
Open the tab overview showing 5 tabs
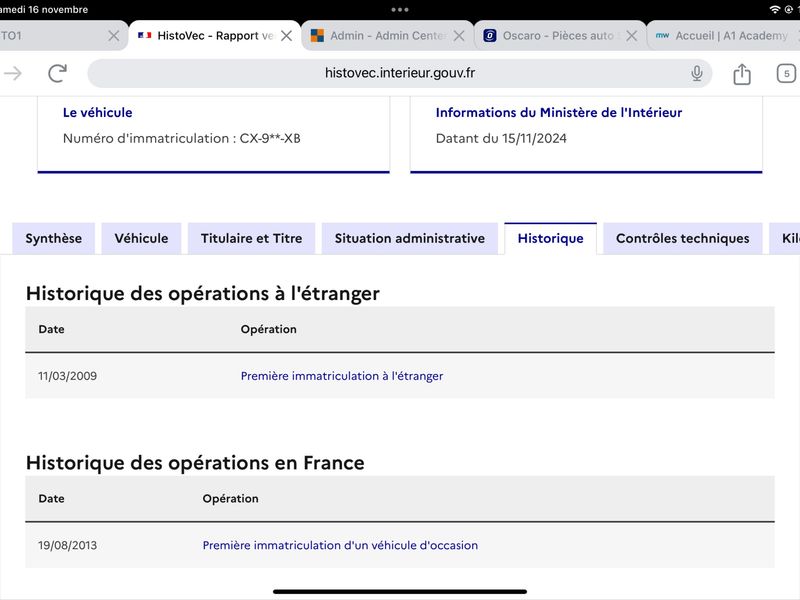(x=786, y=73)
